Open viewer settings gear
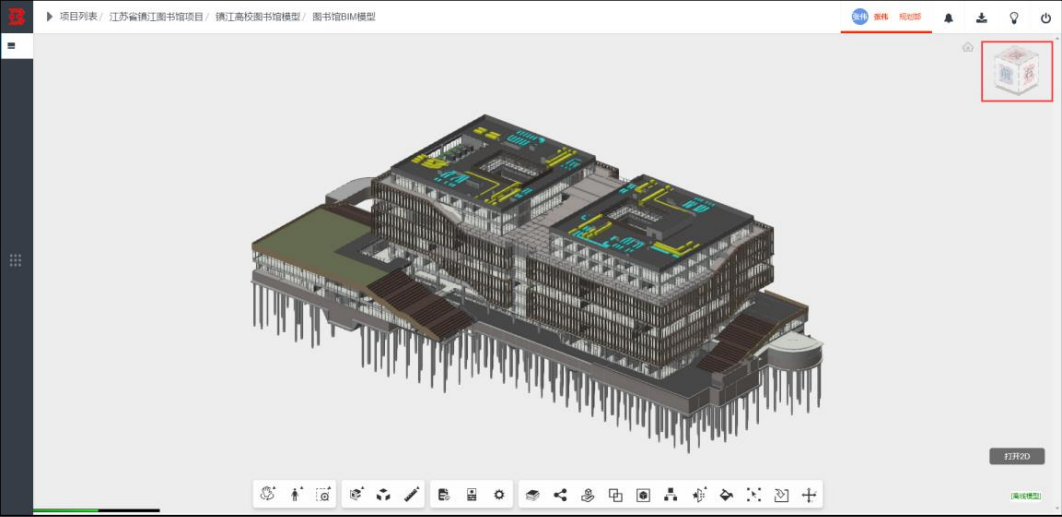This screenshot has width=1062, height=517. coord(499,495)
